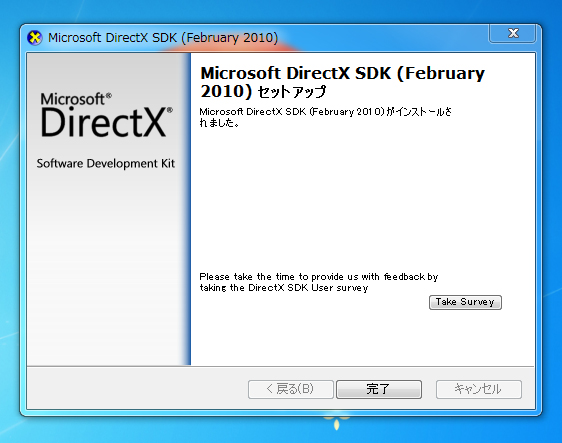This screenshot has width=562, height=443.
Task: Click the disabled 戻る(B) back button
Action: (291, 389)
